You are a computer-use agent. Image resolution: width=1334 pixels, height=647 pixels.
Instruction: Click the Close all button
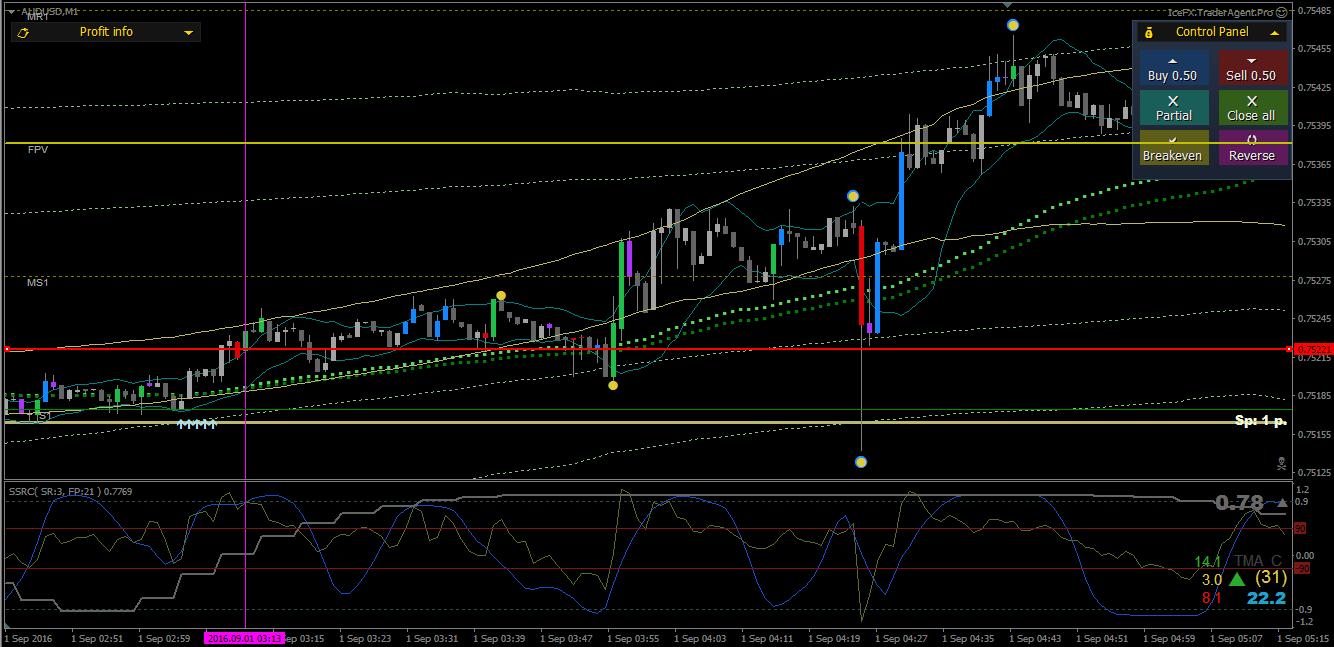pyautogui.click(x=1251, y=108)
